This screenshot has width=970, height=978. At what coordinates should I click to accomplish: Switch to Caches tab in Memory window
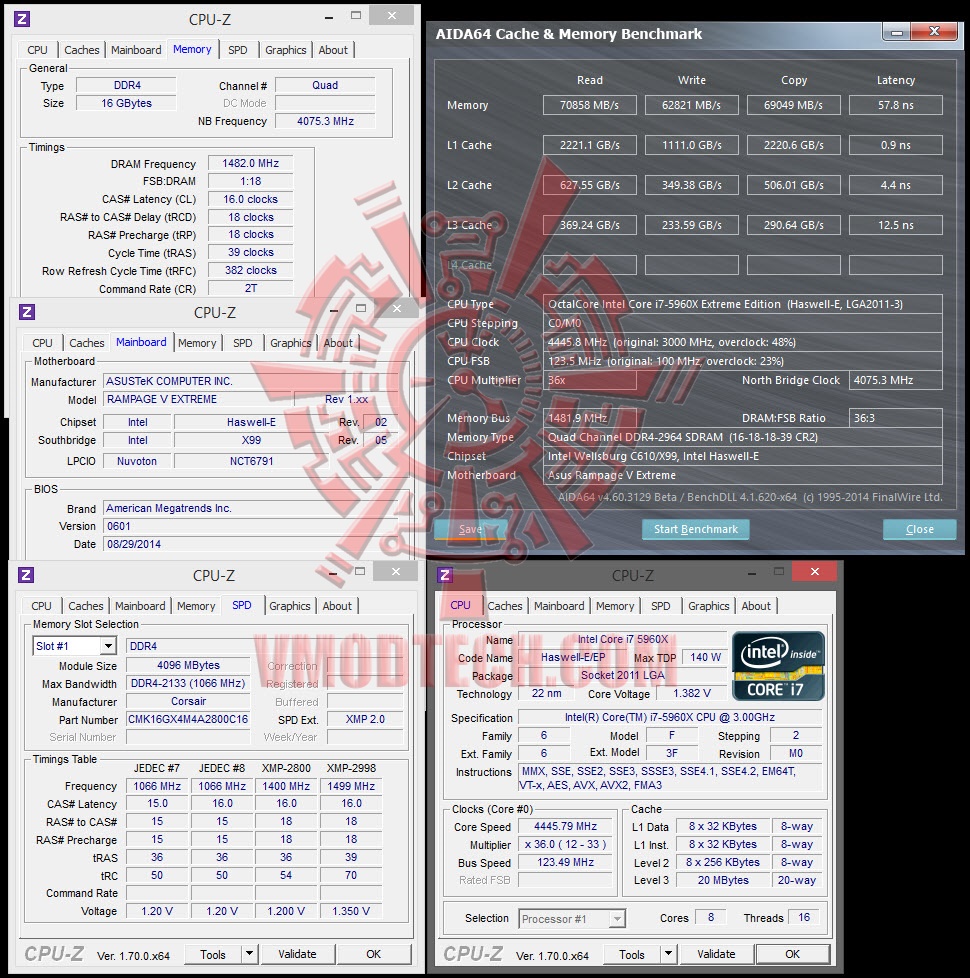pos(82,50)
